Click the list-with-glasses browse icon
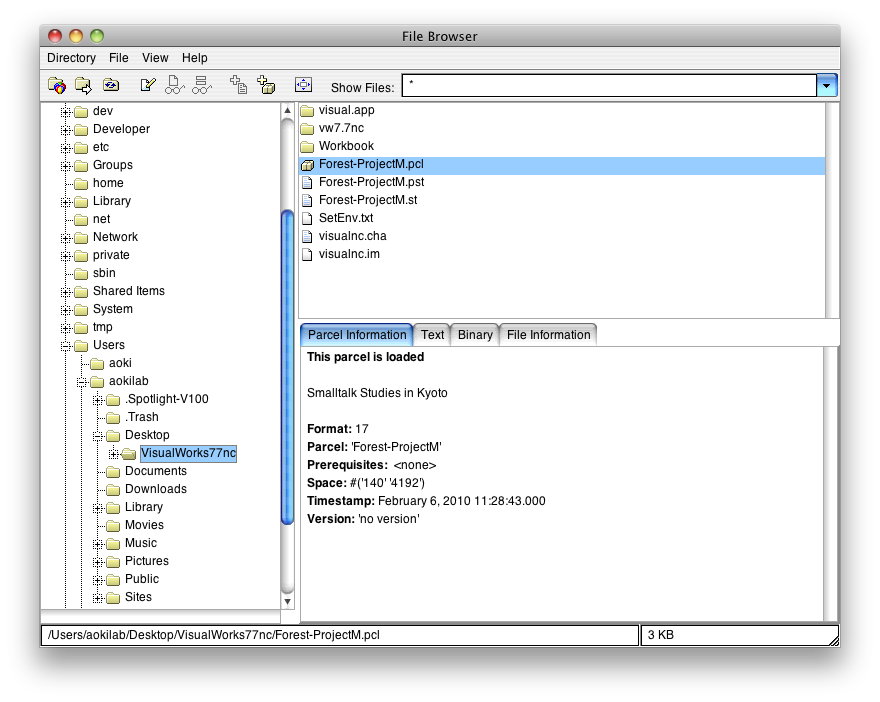 coord(202,85)
